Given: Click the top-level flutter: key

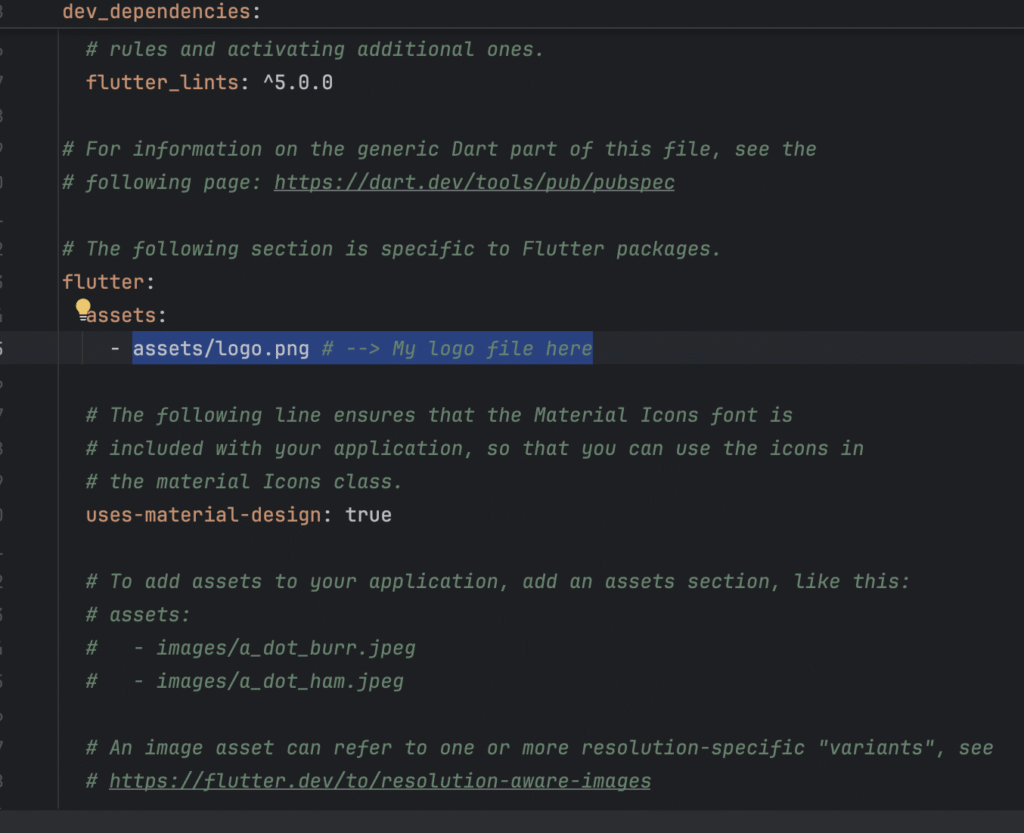Looking at the screenshot, I should click(x=103, y=282).
